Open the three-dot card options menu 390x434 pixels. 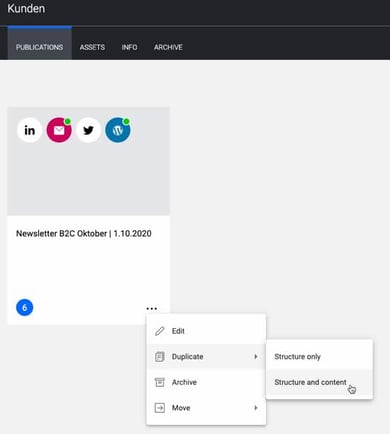(152, 309)
